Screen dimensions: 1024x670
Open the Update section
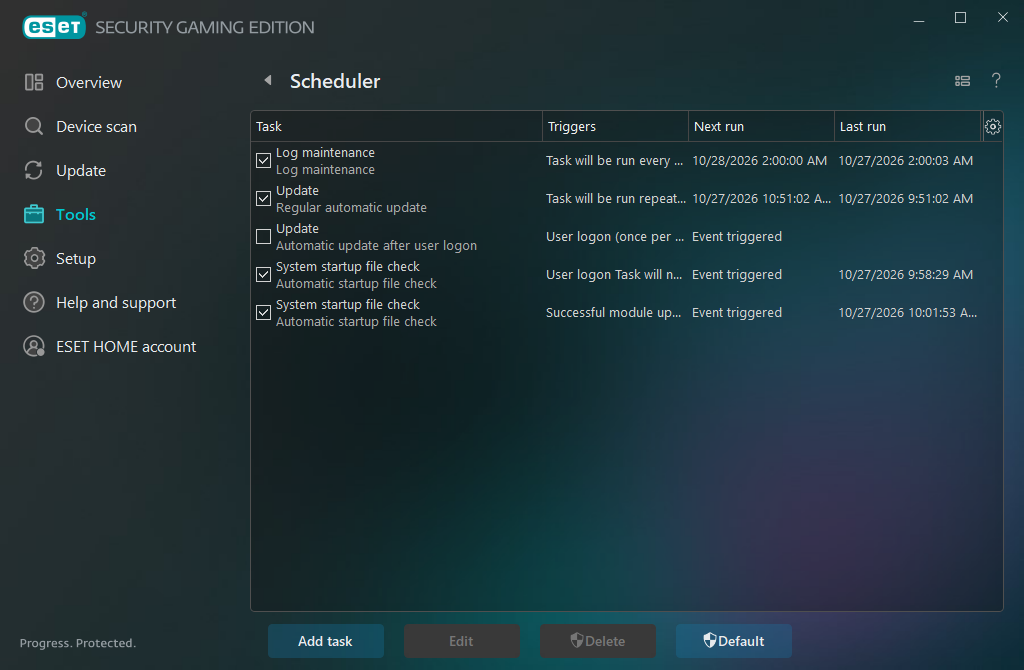(x=81, y=171)
